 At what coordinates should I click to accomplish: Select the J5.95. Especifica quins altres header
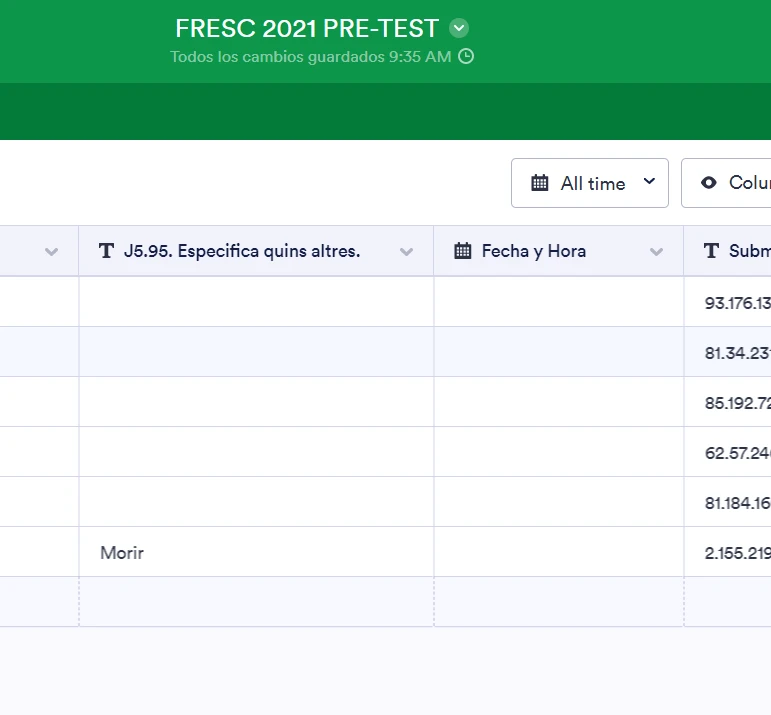241,251
